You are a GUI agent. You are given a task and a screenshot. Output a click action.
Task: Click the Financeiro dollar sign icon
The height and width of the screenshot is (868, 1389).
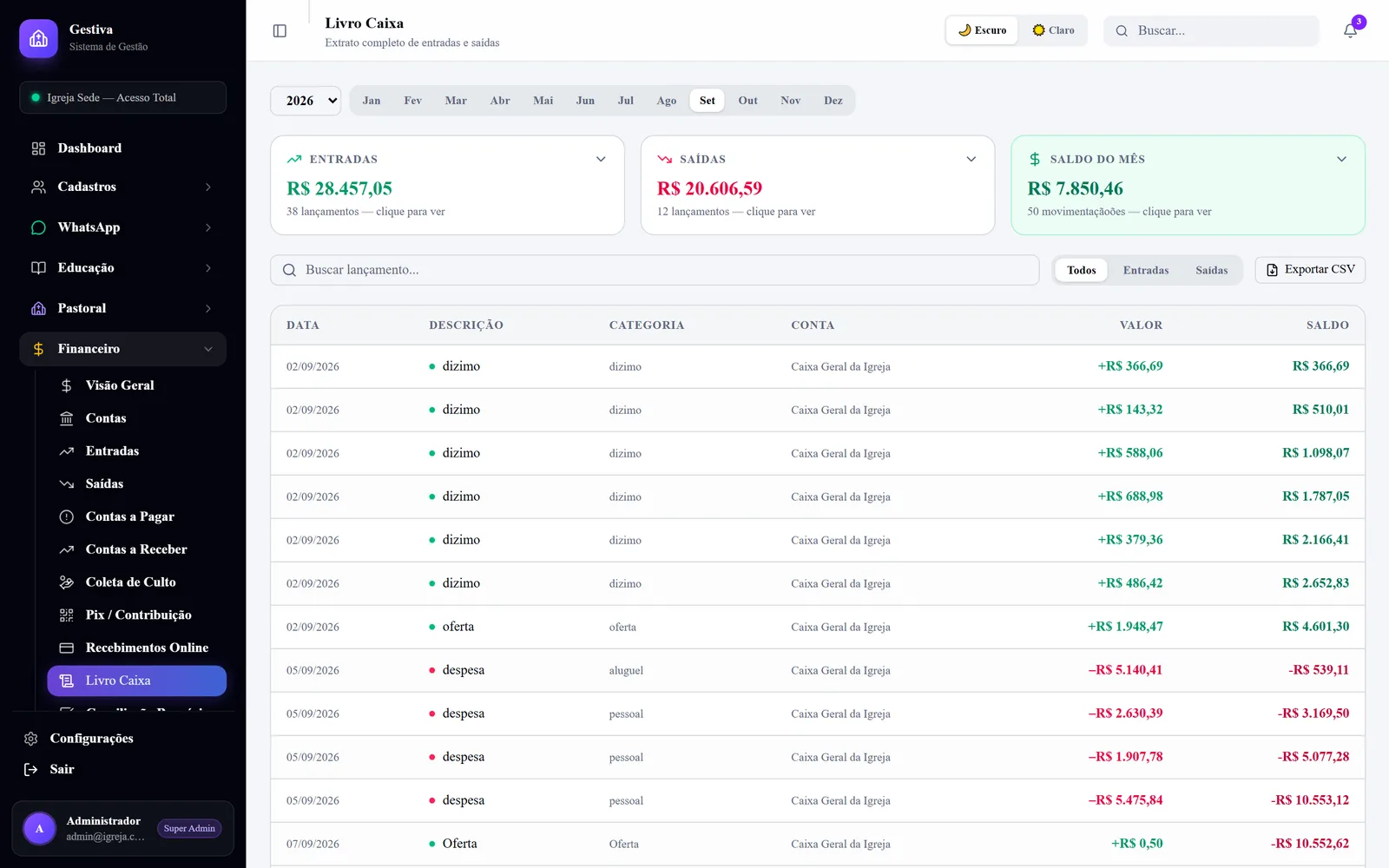coord(38,349)
